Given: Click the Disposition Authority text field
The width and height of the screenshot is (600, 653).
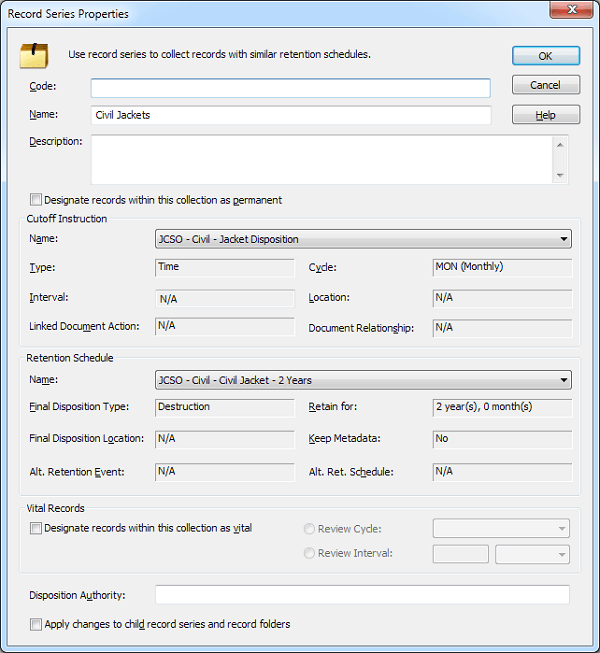Looking at the screenshot, I should pyautogui.click(x=362, y=595).
